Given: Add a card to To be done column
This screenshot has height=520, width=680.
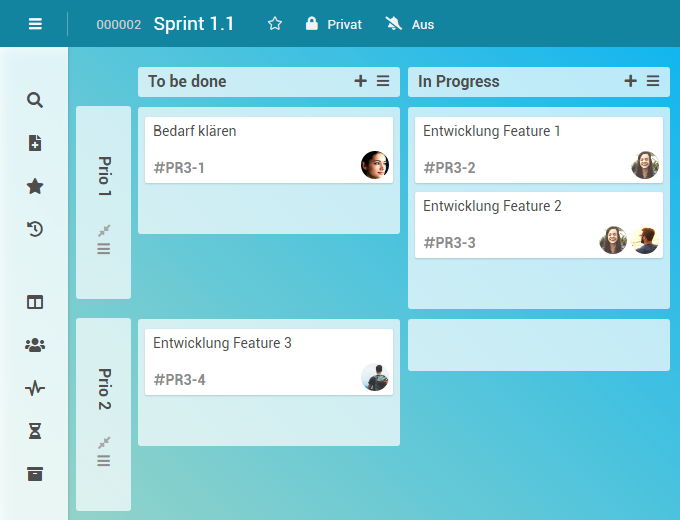Looking at the screenshot, I should pyautogui.click(x=360, y=82).
